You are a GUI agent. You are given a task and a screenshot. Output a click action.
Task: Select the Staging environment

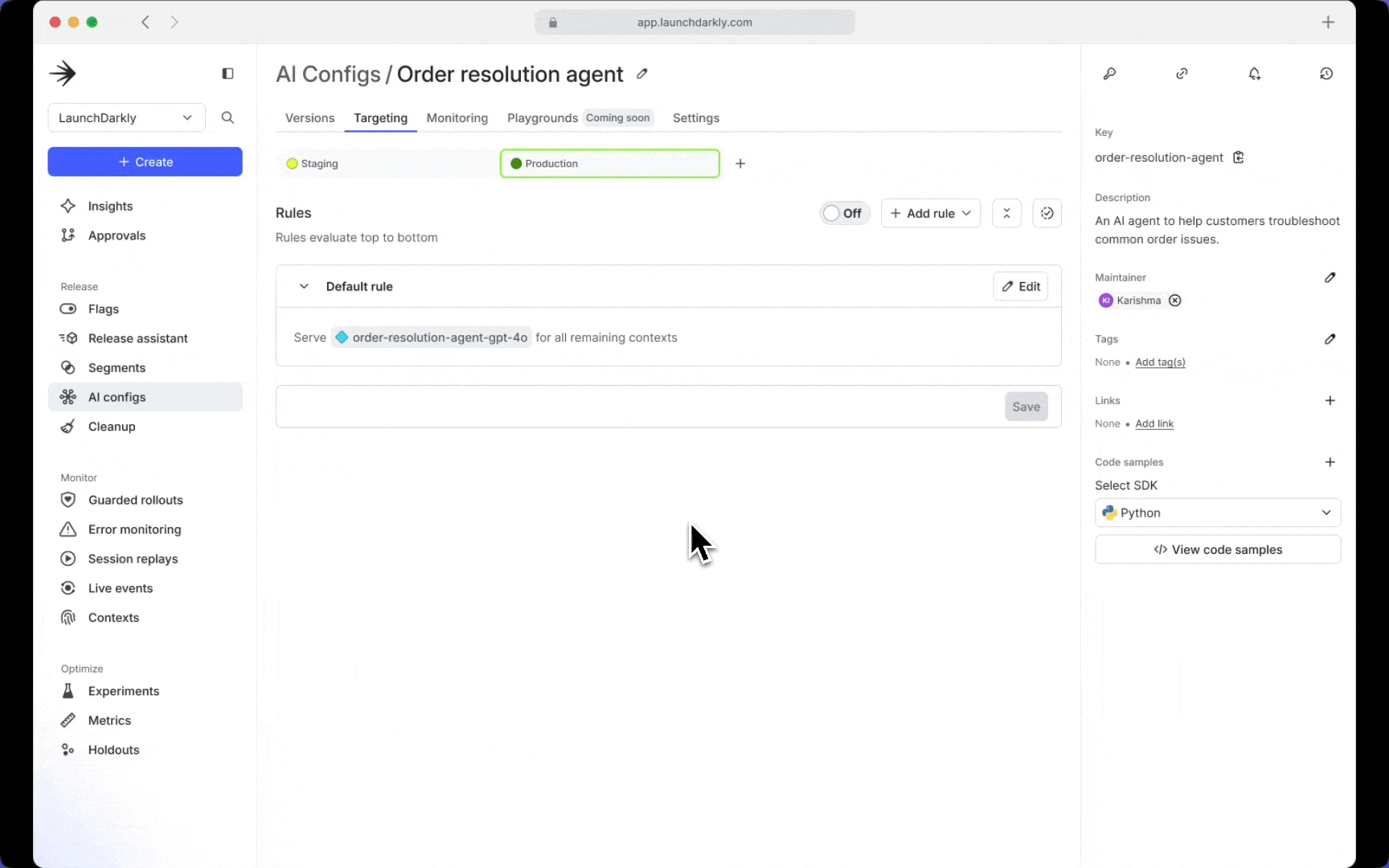pyautogui.click(x=386, y=164)
